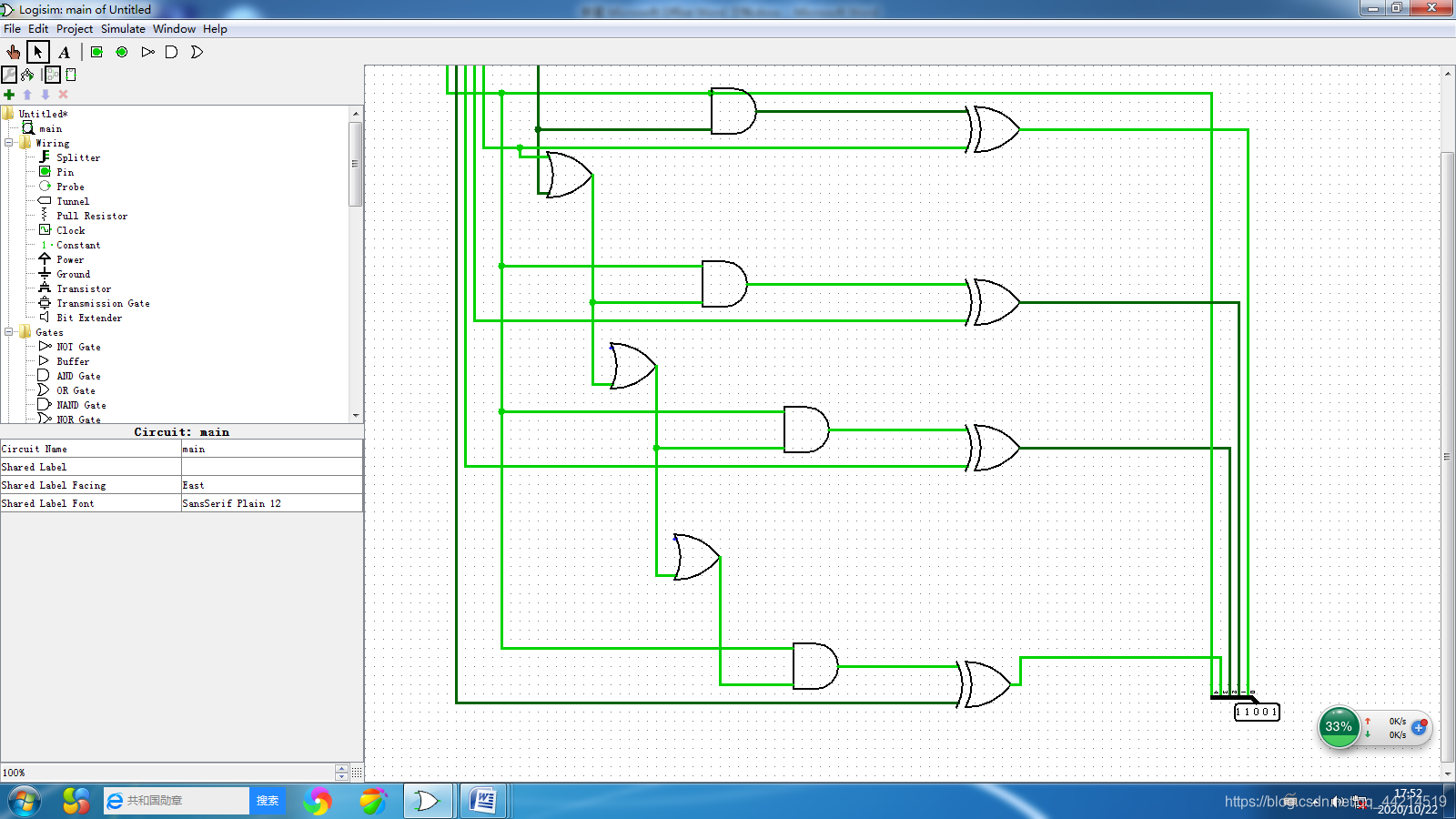
Task: Move the circuit up with the arrow icon
Action: tap(27, 95)
